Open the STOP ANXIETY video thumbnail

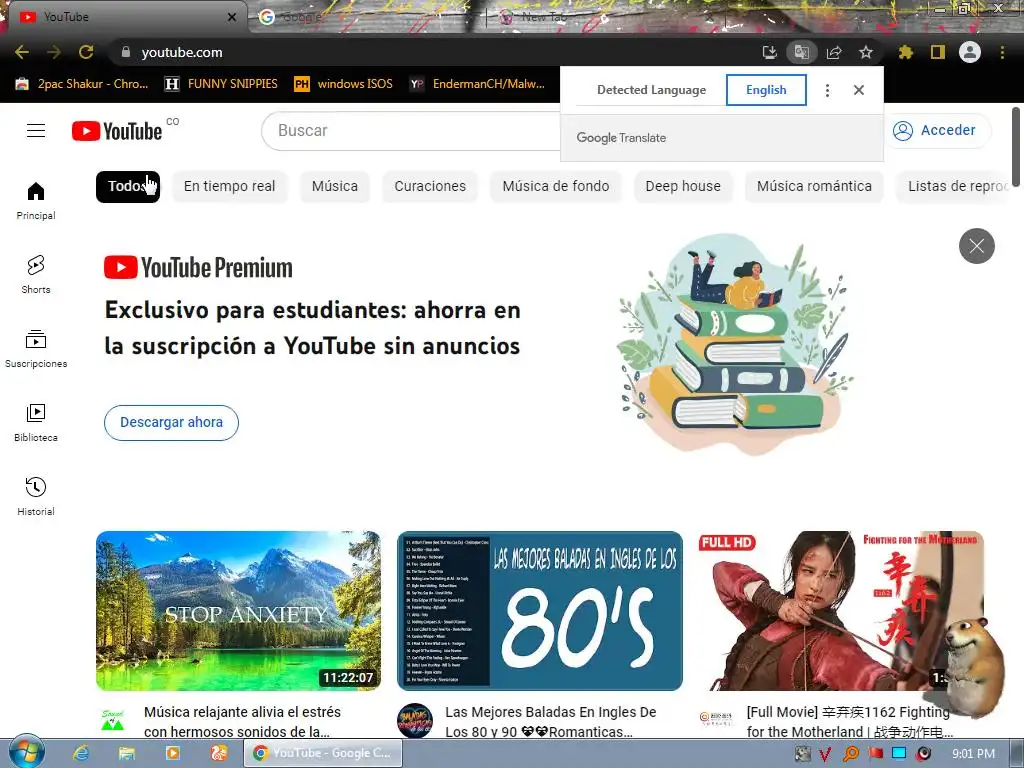(238, 611)
